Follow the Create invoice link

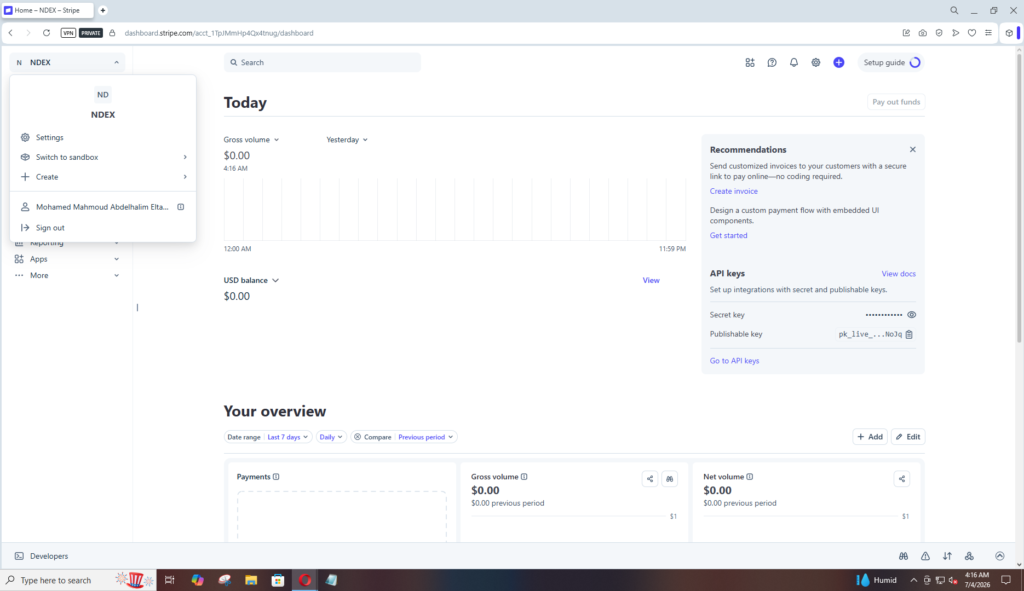(x=733, y=191)
